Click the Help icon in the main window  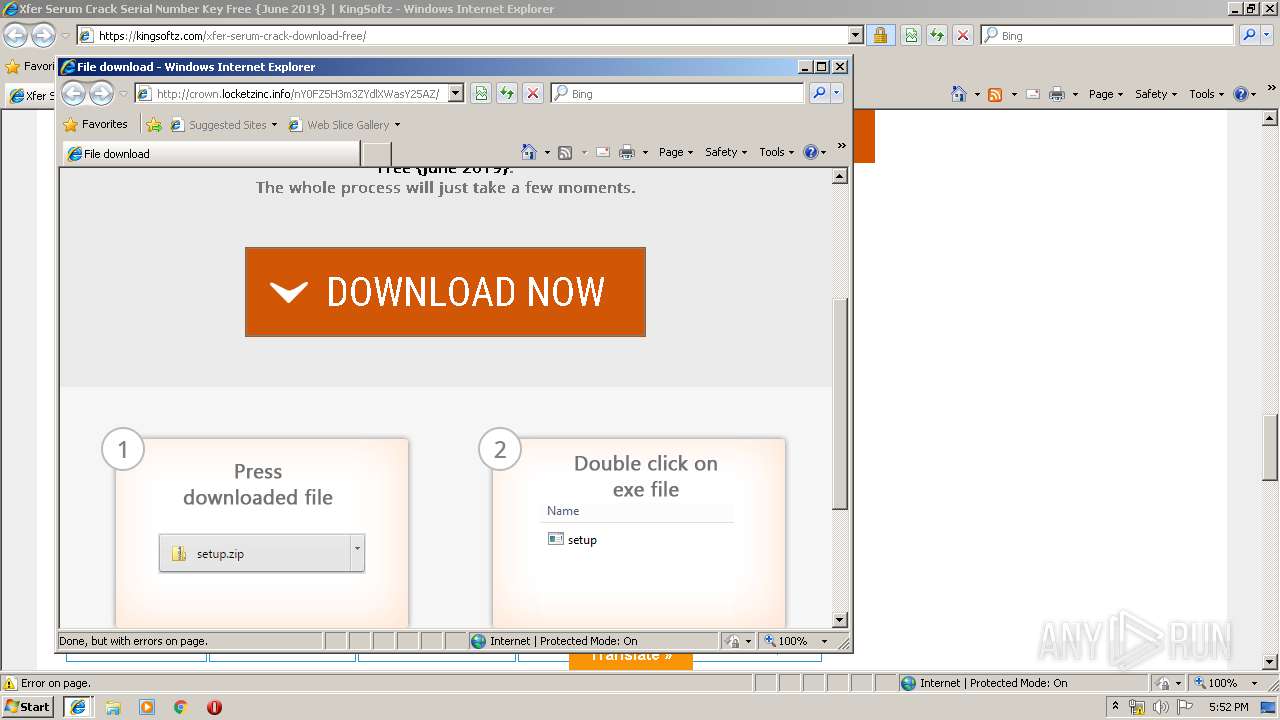pos(1241,94)
